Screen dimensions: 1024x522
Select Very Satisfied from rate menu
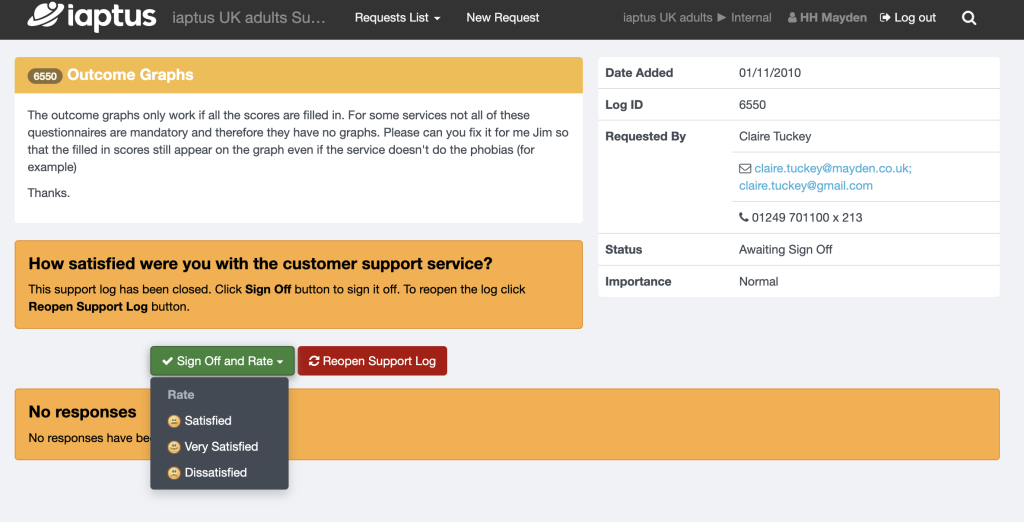click(x=221, y=447)
